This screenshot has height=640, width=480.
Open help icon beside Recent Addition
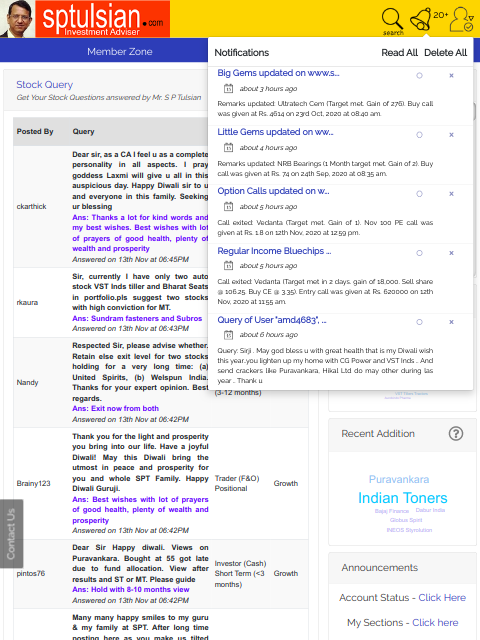(456, 433)
